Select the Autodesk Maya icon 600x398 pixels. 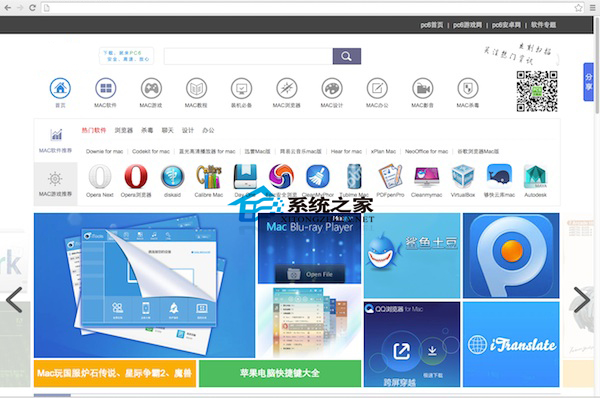(535, 176)
